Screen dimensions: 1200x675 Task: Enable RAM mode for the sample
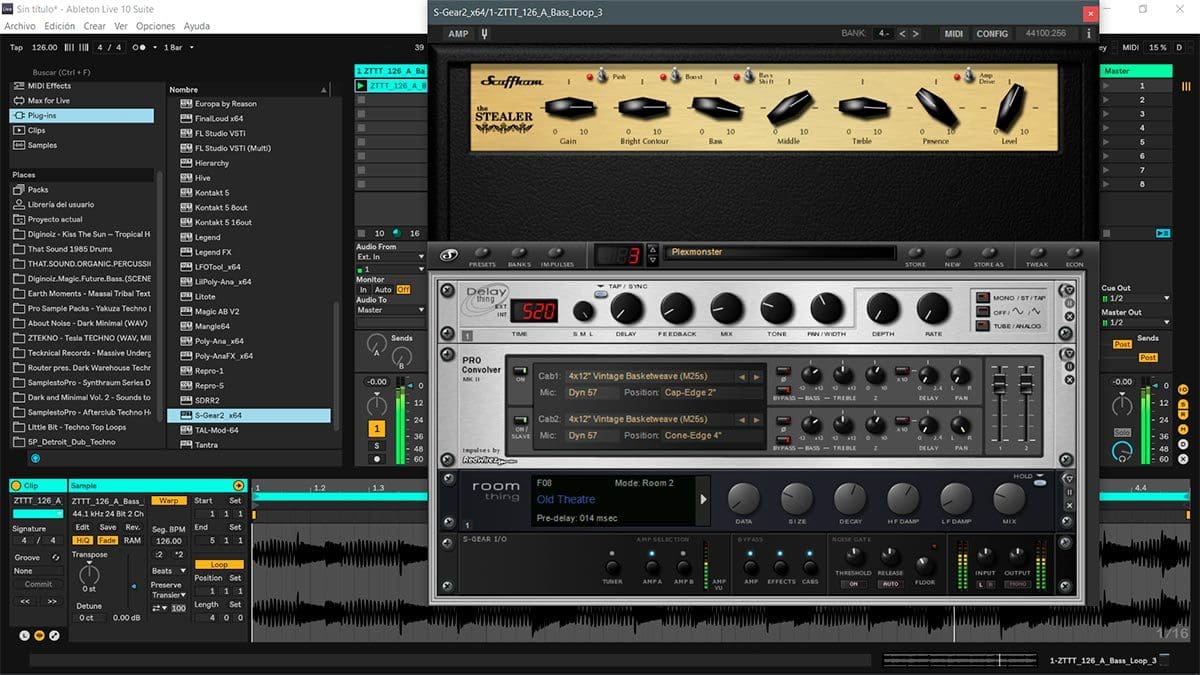[133, 540]
